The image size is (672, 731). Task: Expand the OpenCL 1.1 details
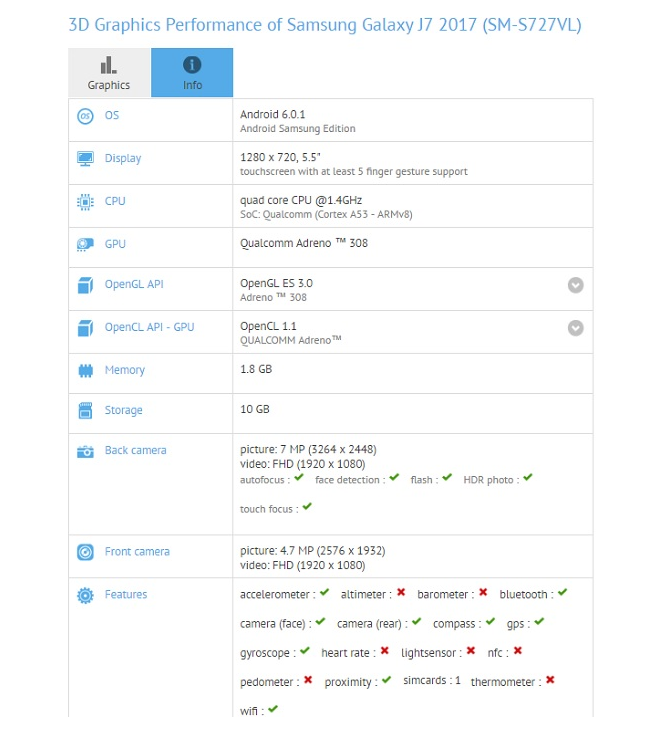tap(575, 328)
